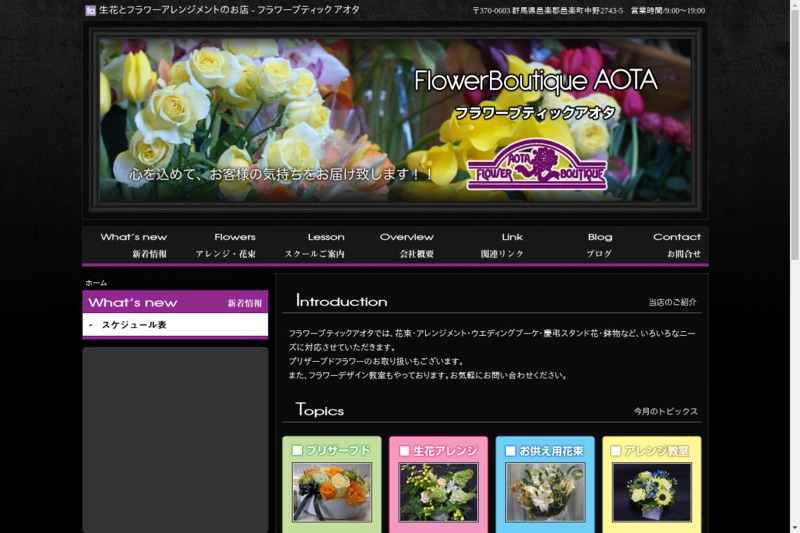800x533 pixels.
Task: Click the お供え用花束 white bouquet thumbnail
Action: point(545,492)
